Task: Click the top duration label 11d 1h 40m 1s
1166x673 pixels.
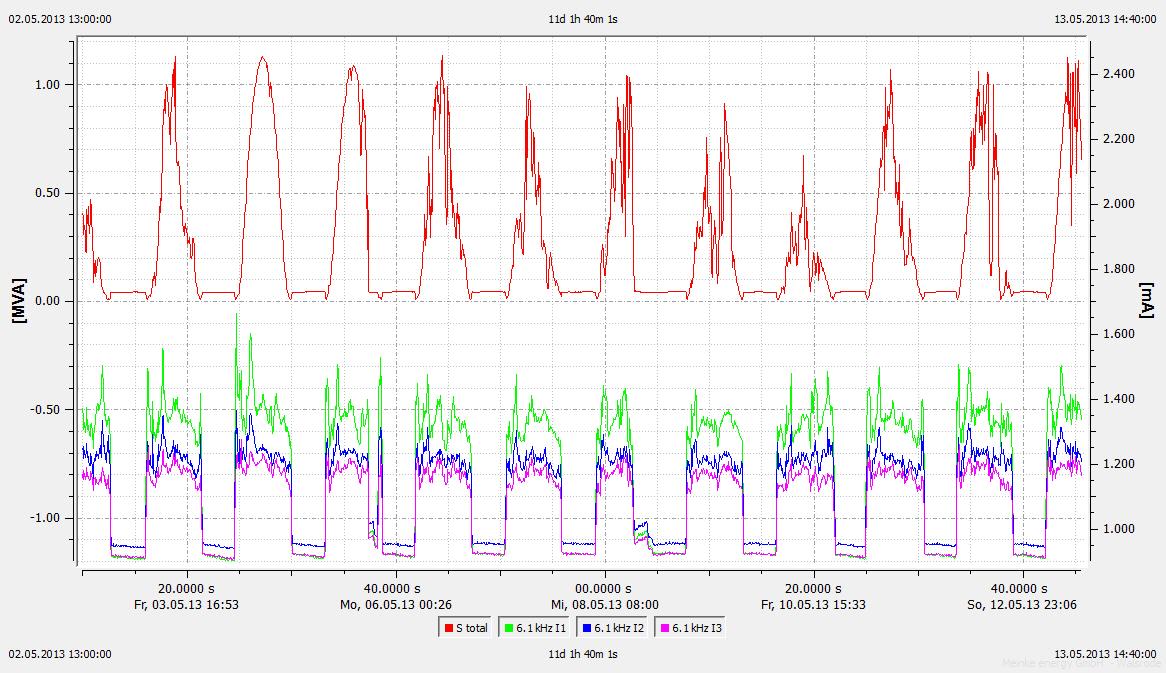Action: [583, 18]
